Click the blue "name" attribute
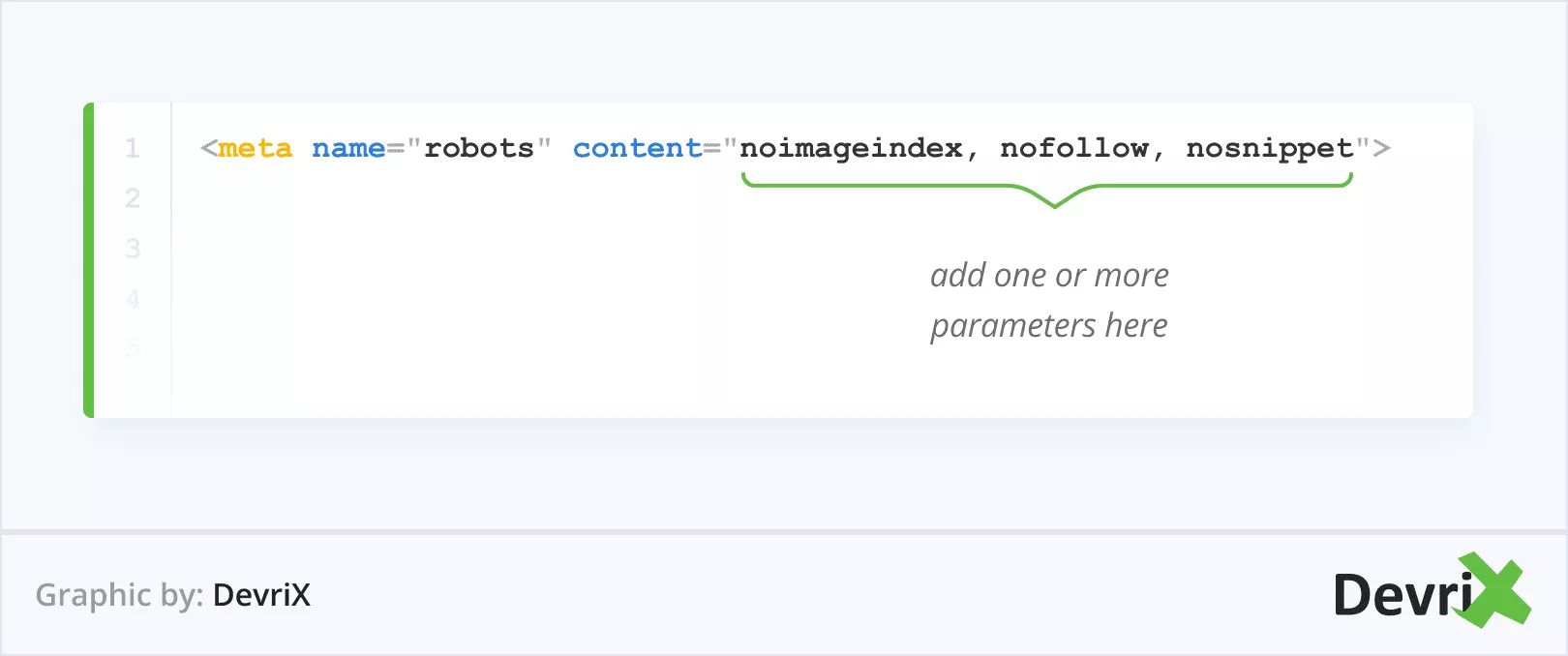Image resolution: width=1568 pixels, height=656 pixels. [x=348, y=149]
